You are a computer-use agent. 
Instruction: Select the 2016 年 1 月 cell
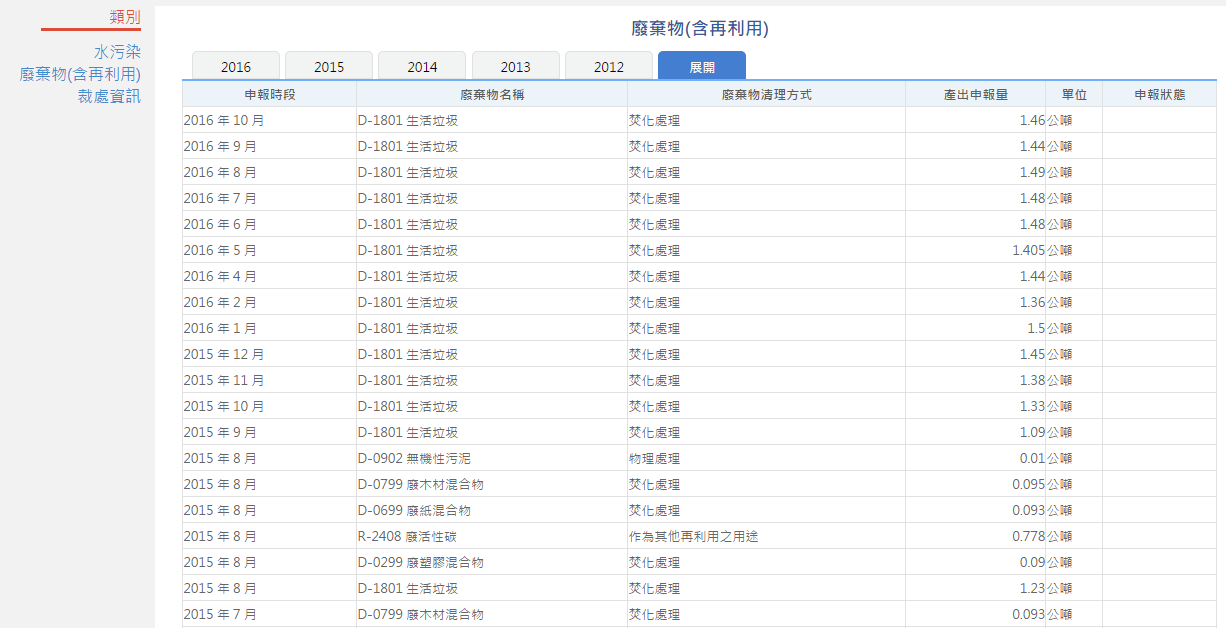269,328
